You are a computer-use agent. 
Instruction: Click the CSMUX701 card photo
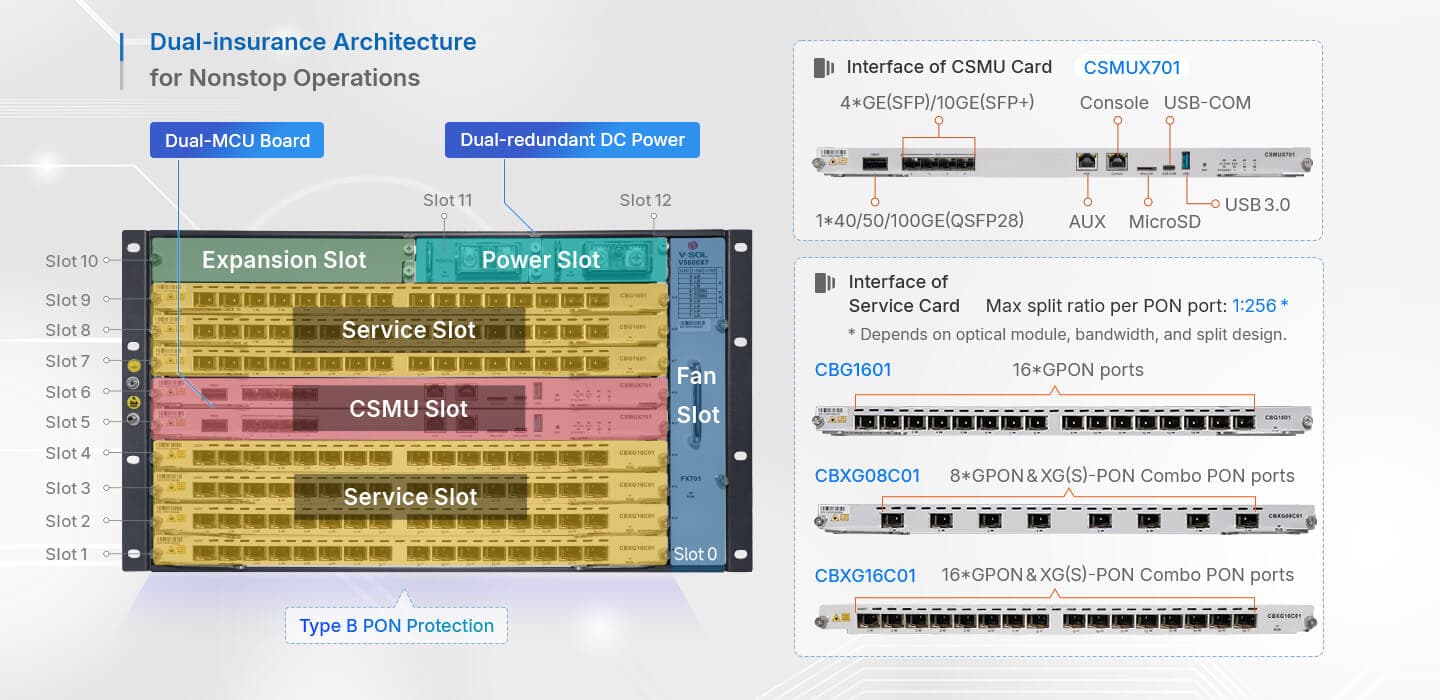(1061, 162)
